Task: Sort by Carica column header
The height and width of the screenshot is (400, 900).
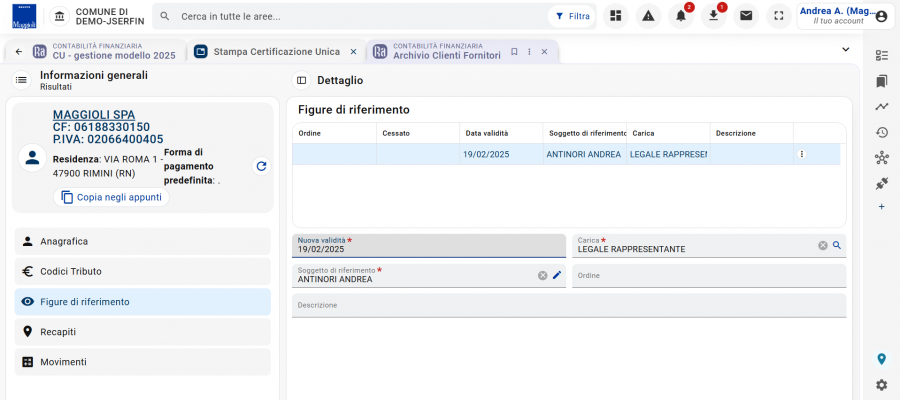Action: tap(669, 133)
